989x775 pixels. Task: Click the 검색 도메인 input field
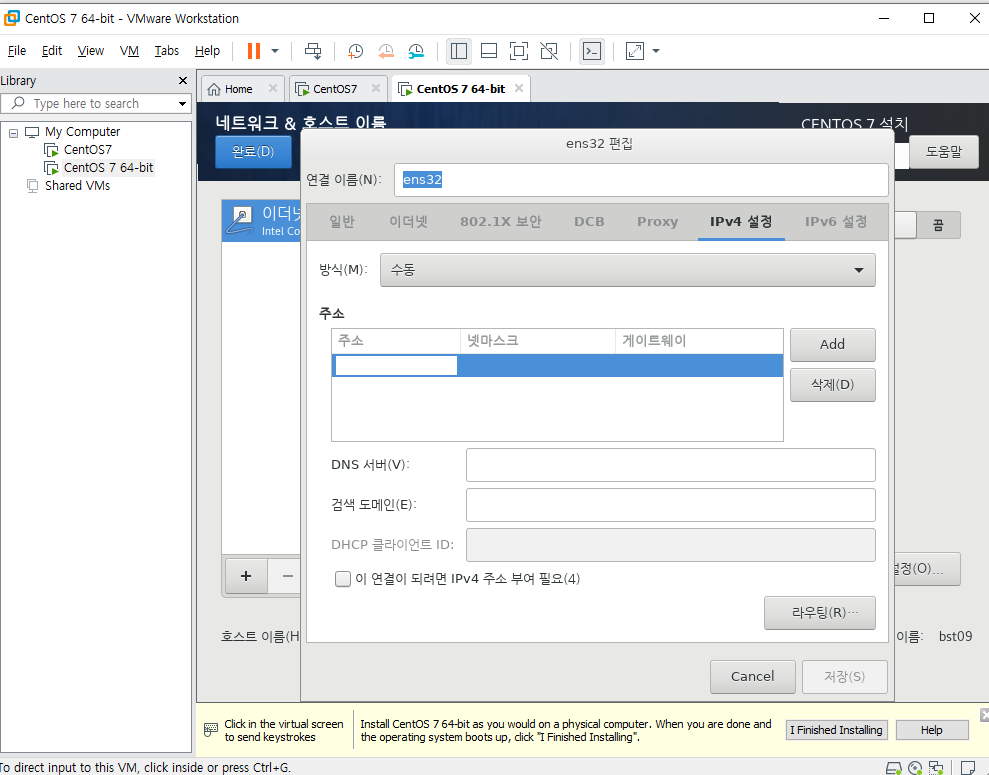click(x=670, y=505)
